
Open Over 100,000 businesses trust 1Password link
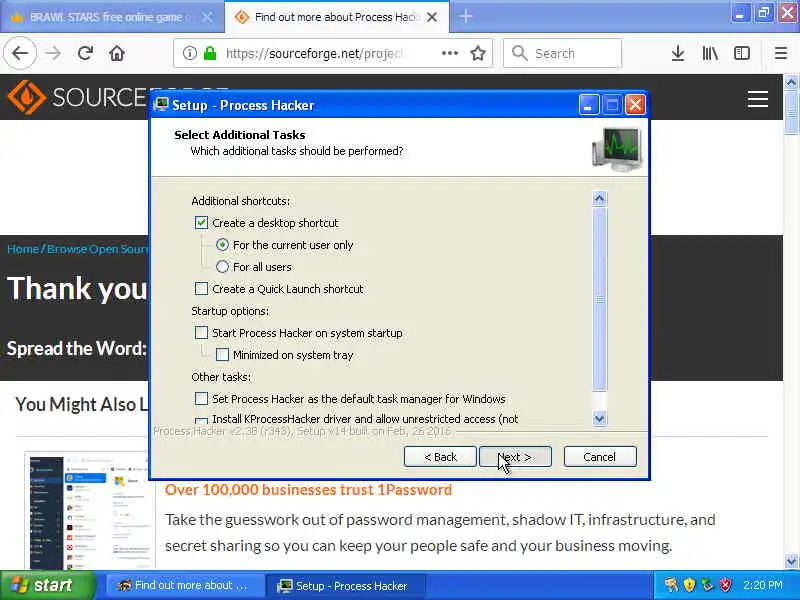[x=308, y=490]
